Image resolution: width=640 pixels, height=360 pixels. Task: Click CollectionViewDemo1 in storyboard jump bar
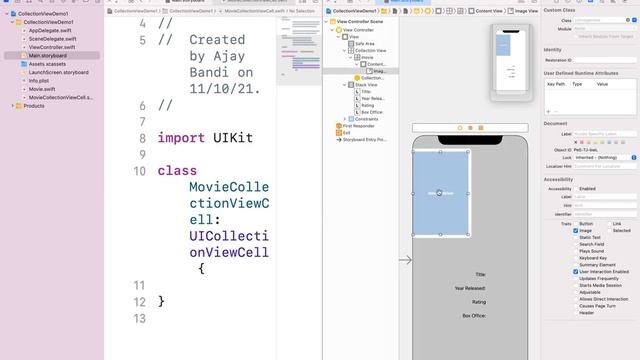(x=351, y=11)
